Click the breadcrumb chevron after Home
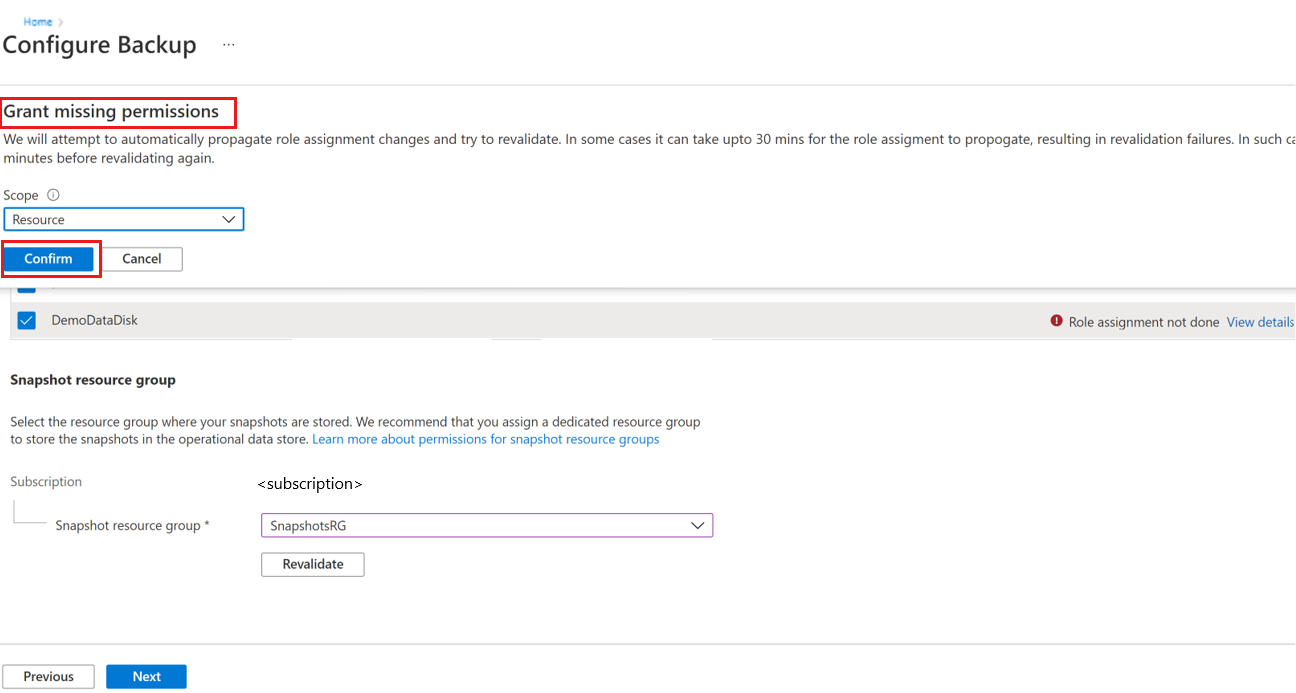 coord(61,22)
